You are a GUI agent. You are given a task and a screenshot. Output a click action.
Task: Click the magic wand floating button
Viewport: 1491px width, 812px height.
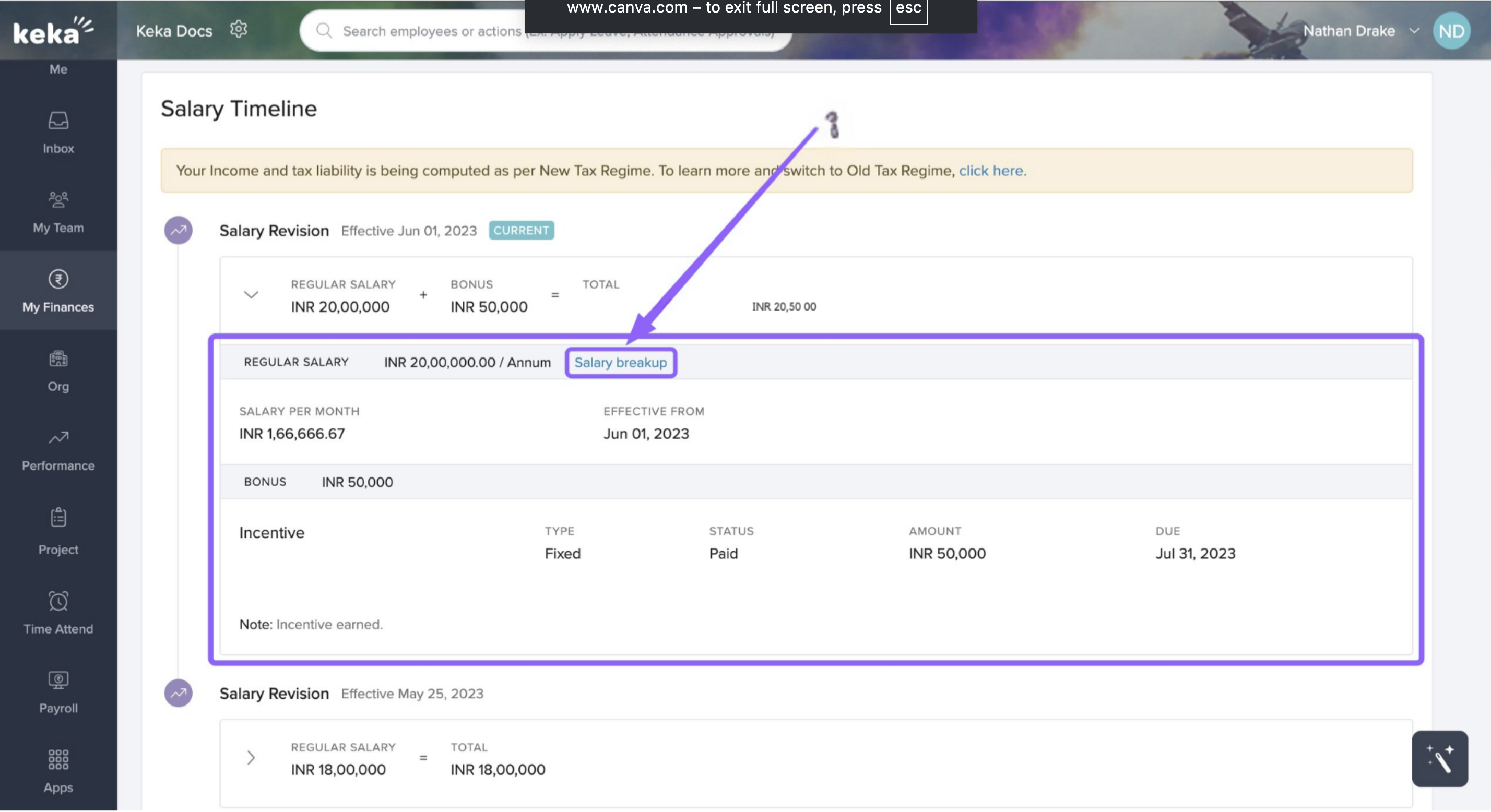click(x=1440, y=759)
